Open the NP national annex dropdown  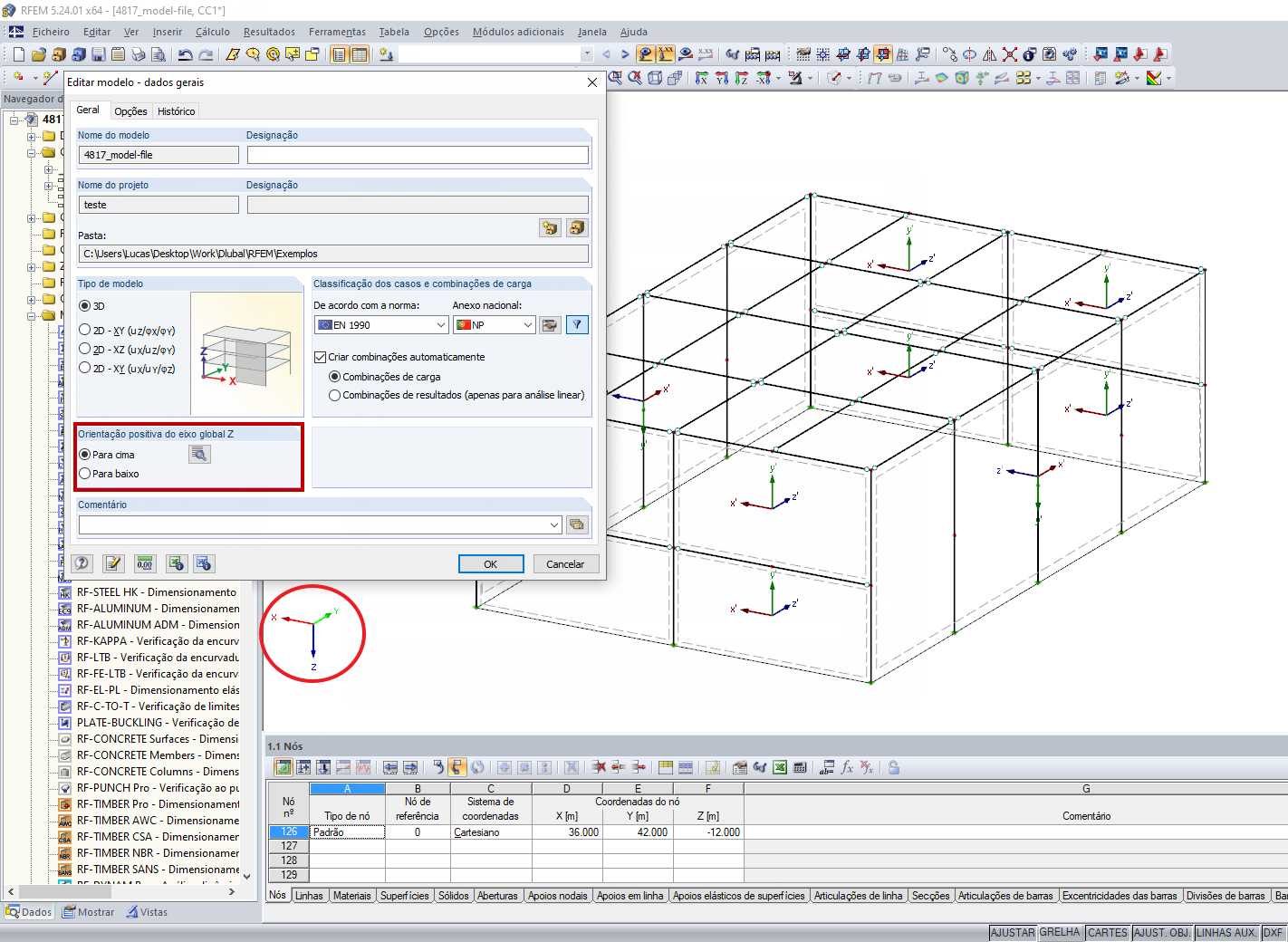(x=528, y=325)
